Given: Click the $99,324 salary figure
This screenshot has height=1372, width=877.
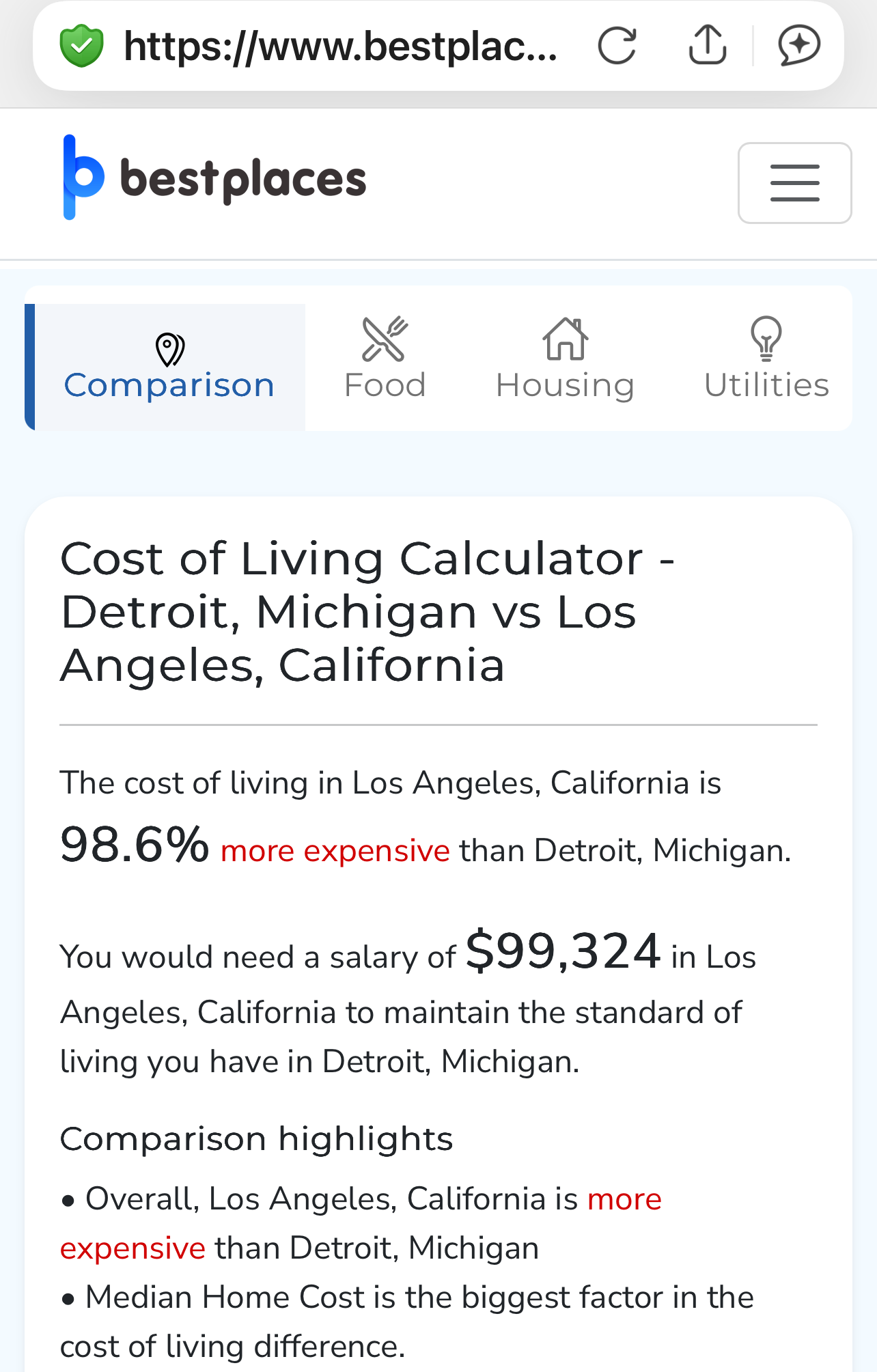Looking at the screenshot, I should tap(563, 951).
